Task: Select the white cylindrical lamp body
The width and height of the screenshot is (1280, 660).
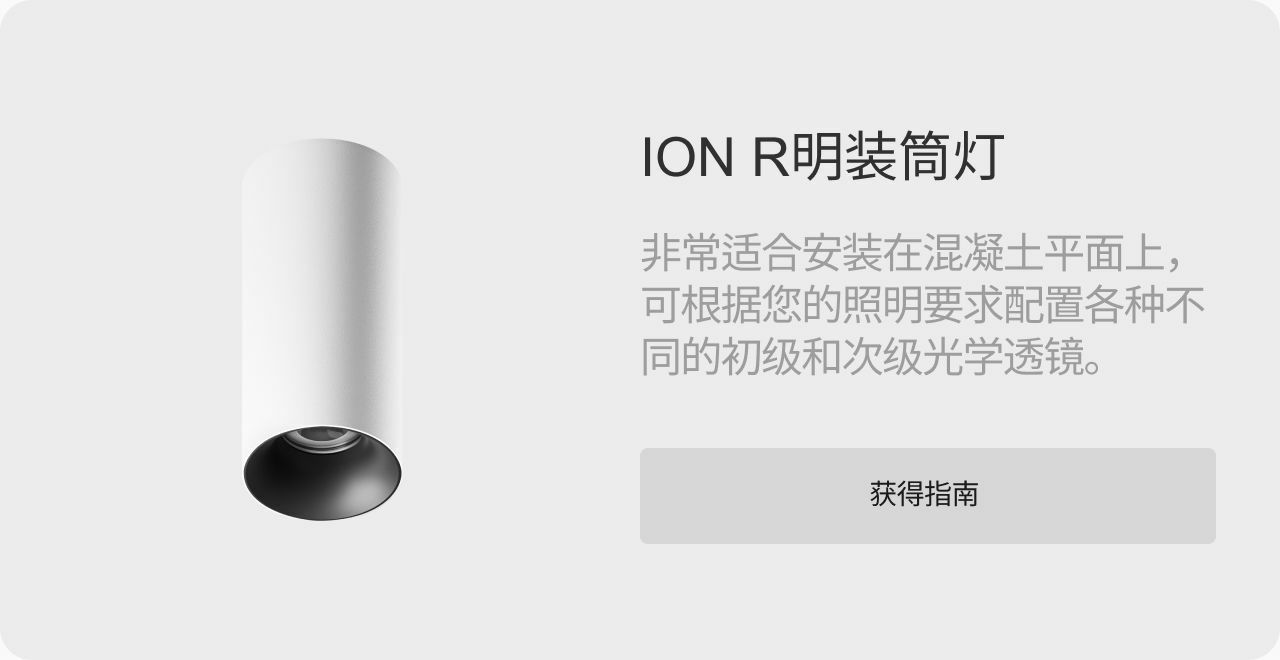Action: click(322, 290)
